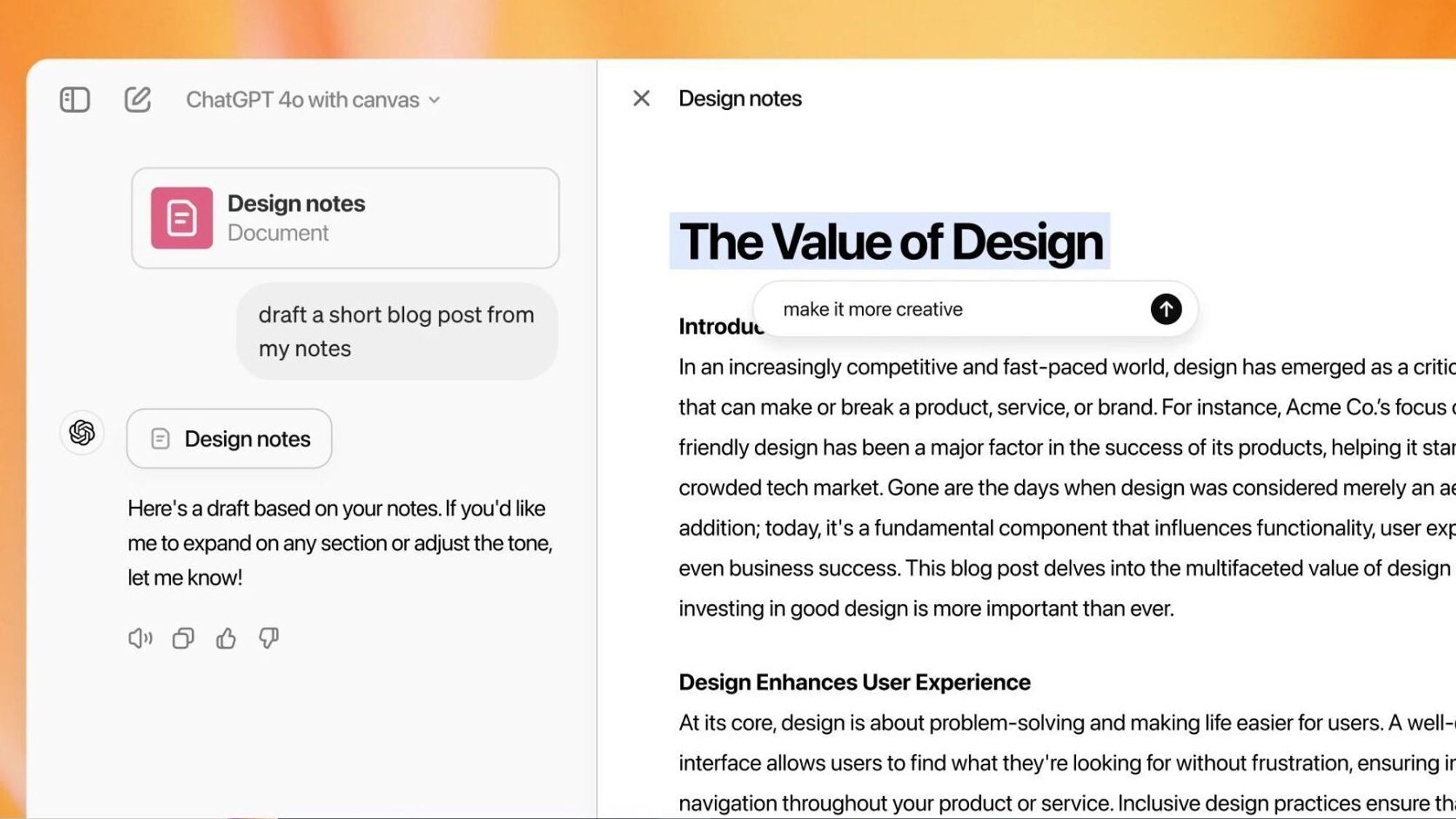Image resolution: width=1456 pixels, height=819 pixels.
Task: Close the canvas panel with X button
Action: point(641,99)
